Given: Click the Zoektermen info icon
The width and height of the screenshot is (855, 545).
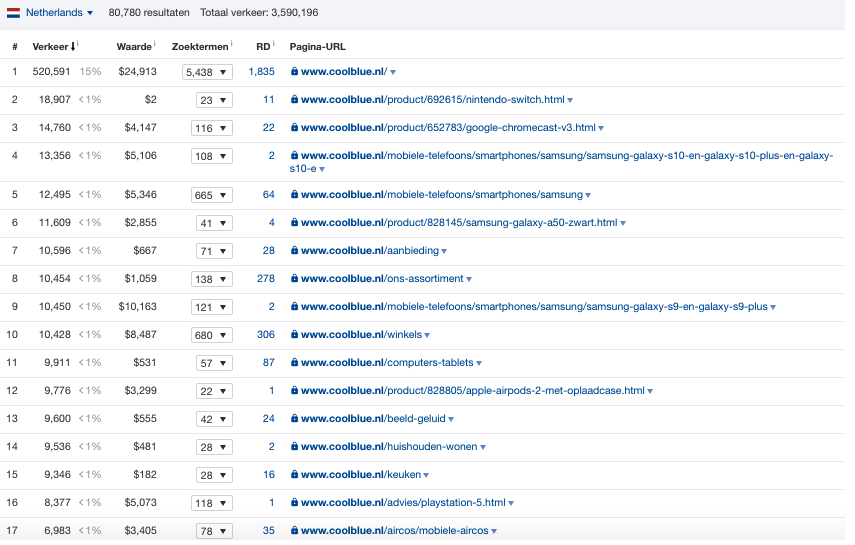Looking at the screenshot, I should pos(231,43).
